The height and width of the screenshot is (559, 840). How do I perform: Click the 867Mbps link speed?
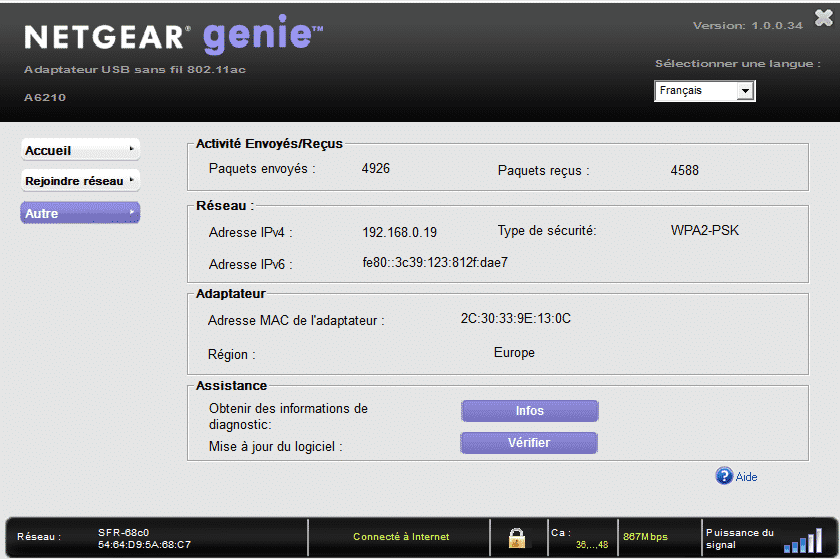(x=645, y=536)
